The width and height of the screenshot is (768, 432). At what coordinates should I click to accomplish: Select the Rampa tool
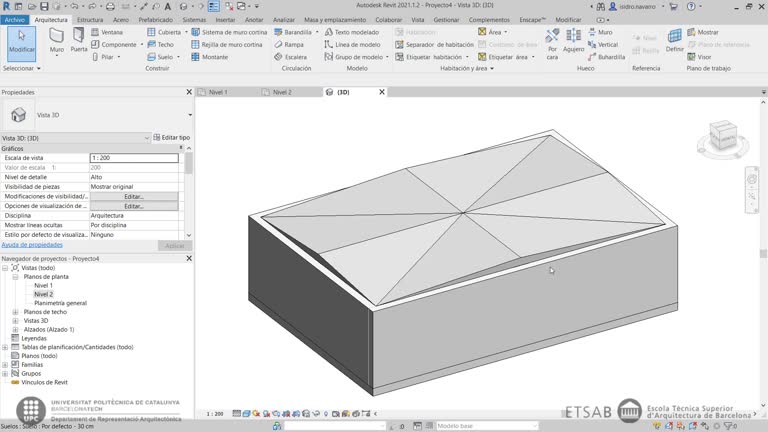(292, 45)
